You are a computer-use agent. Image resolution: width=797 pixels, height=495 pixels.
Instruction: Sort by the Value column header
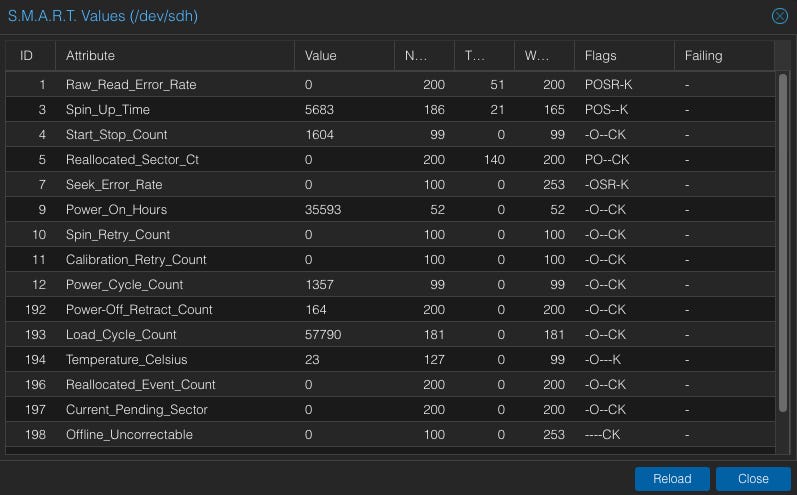click(344, 55)
